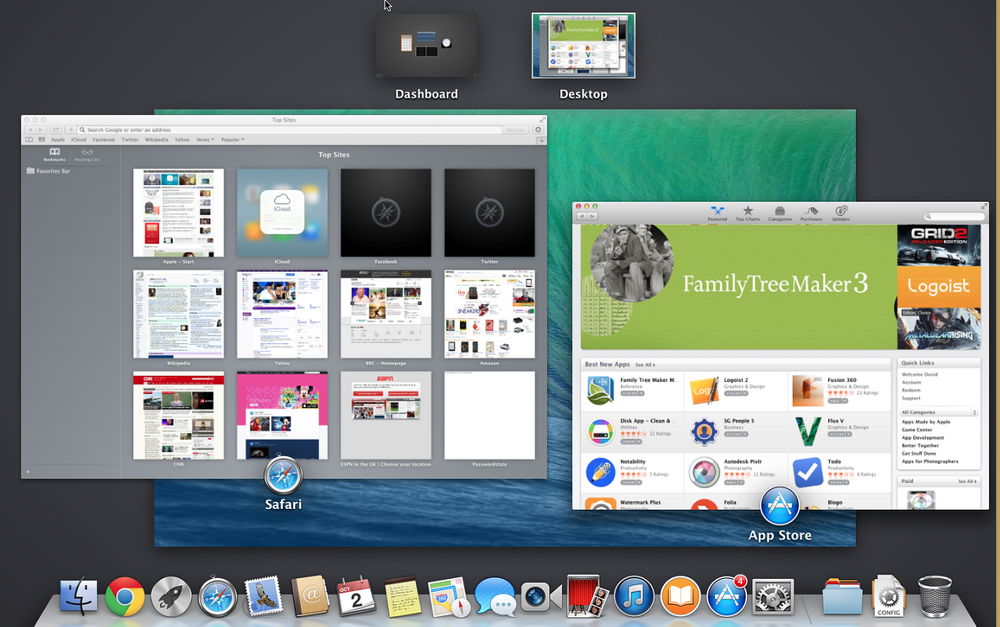The image size is (1000, 627).
Task: Open the All Categories dropdown in Quick Links
Action: (x=939, y=413)
